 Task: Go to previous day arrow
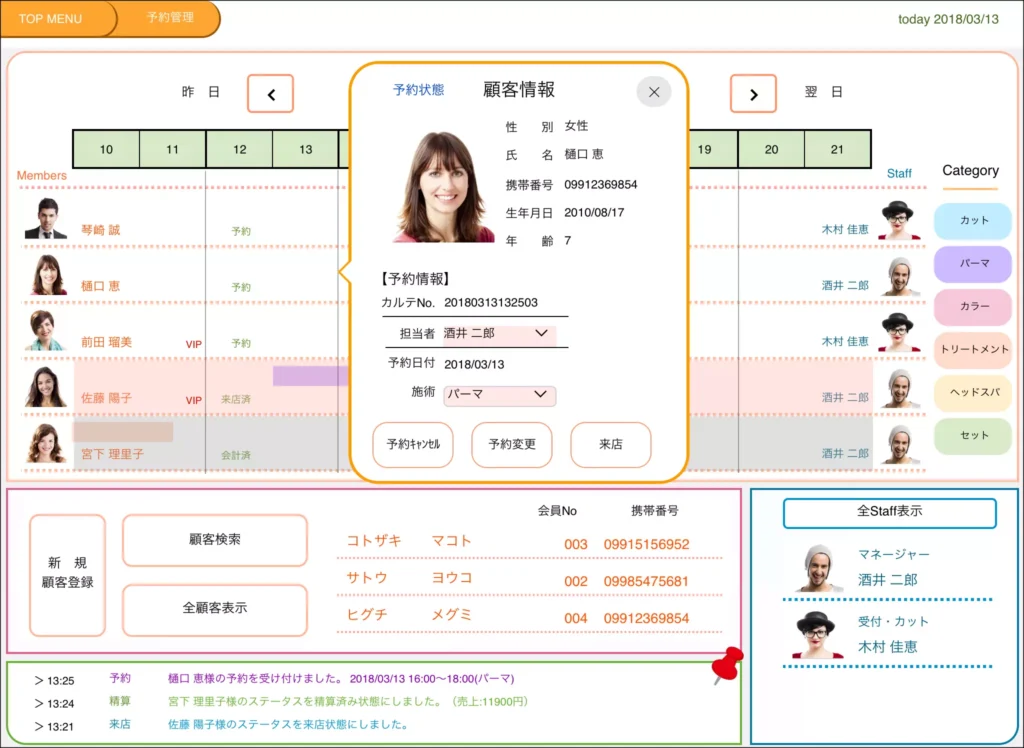pyautogui.click(x=270, y=94)
